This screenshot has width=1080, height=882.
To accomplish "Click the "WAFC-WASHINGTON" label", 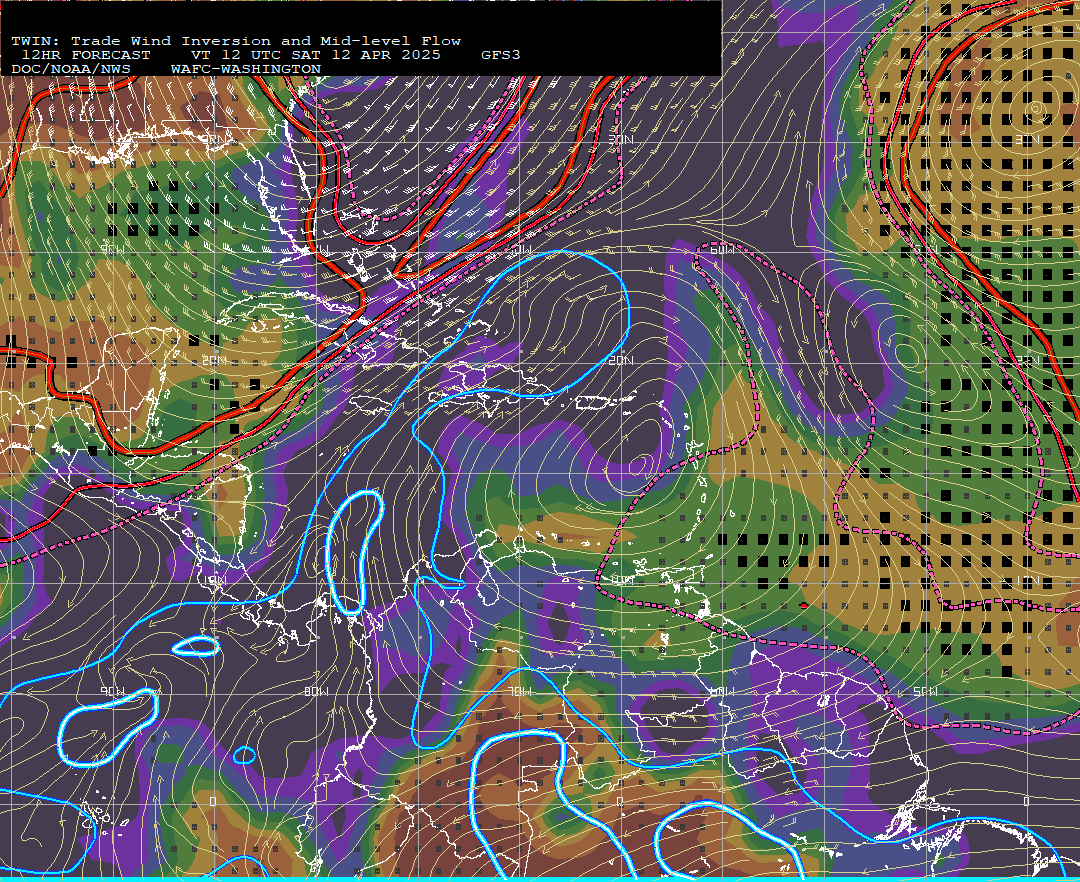I will pos(246,70).
